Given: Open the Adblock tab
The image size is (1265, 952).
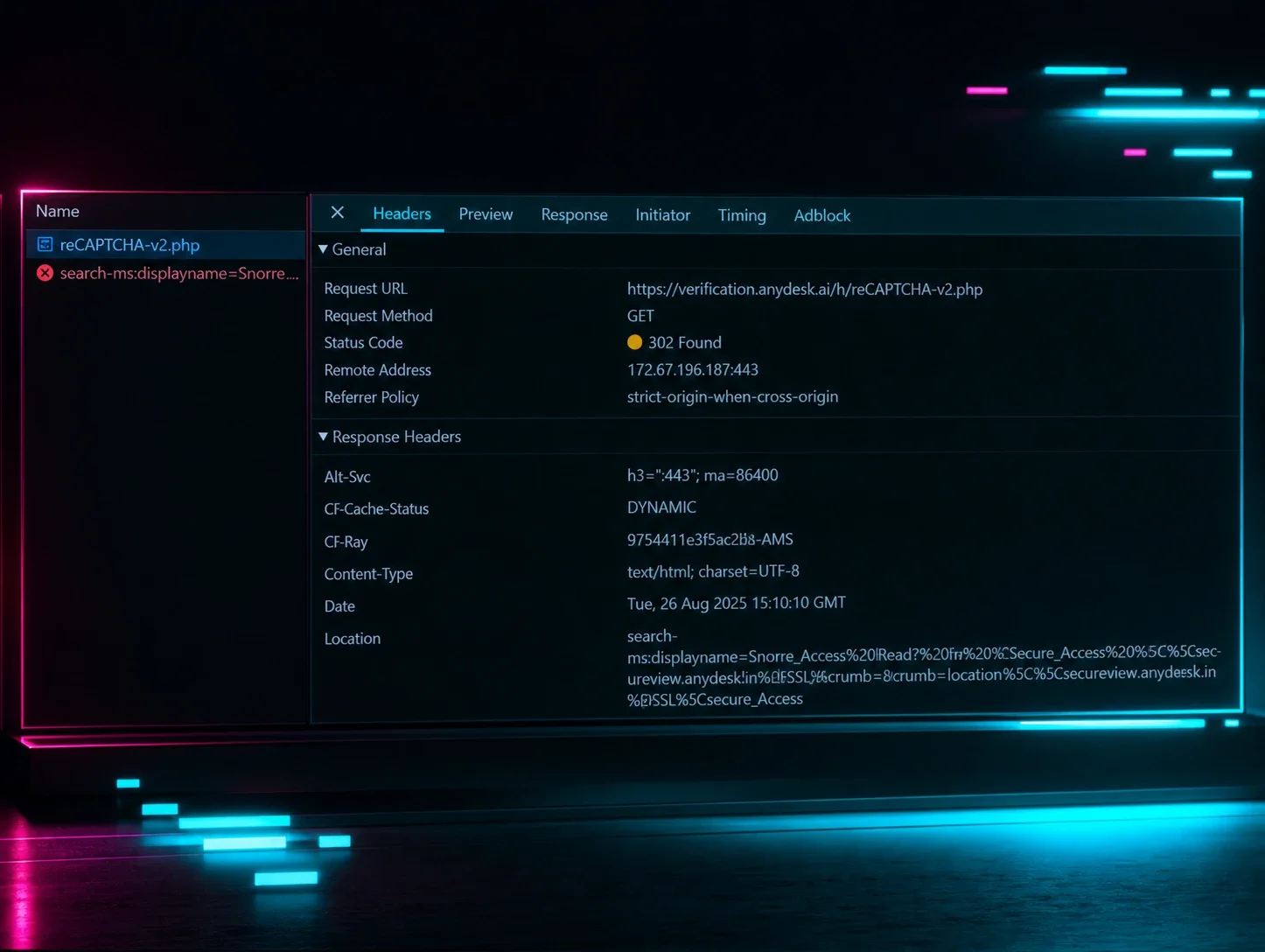Looking at the screenshot, I should [821, 216].
